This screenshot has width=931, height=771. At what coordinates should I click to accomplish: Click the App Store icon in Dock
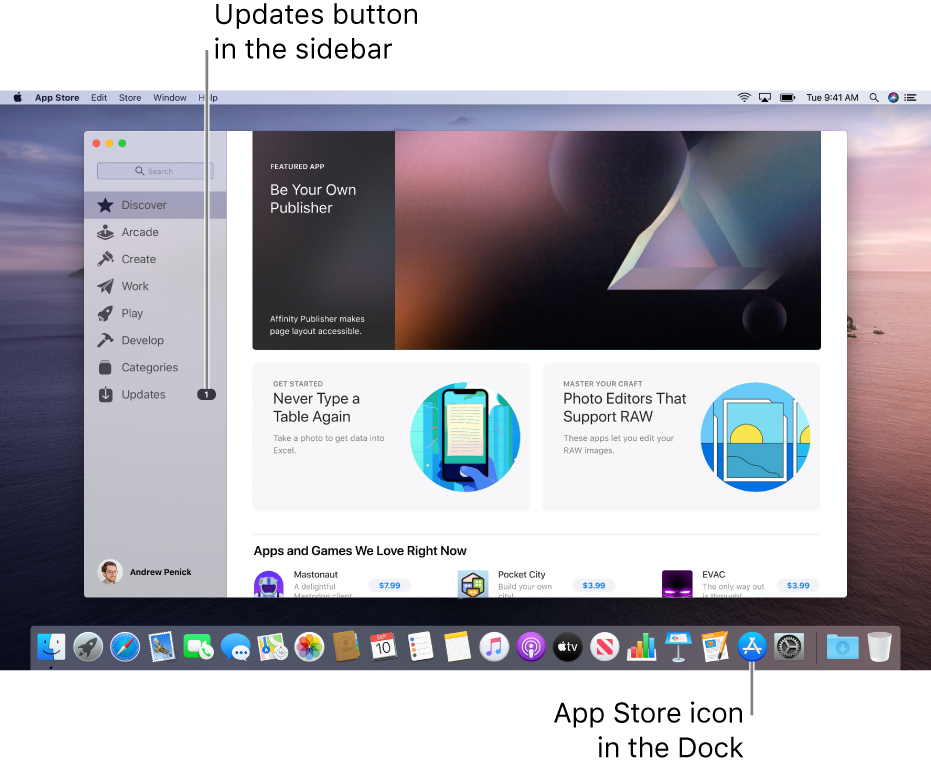click(x=752, y=646)
